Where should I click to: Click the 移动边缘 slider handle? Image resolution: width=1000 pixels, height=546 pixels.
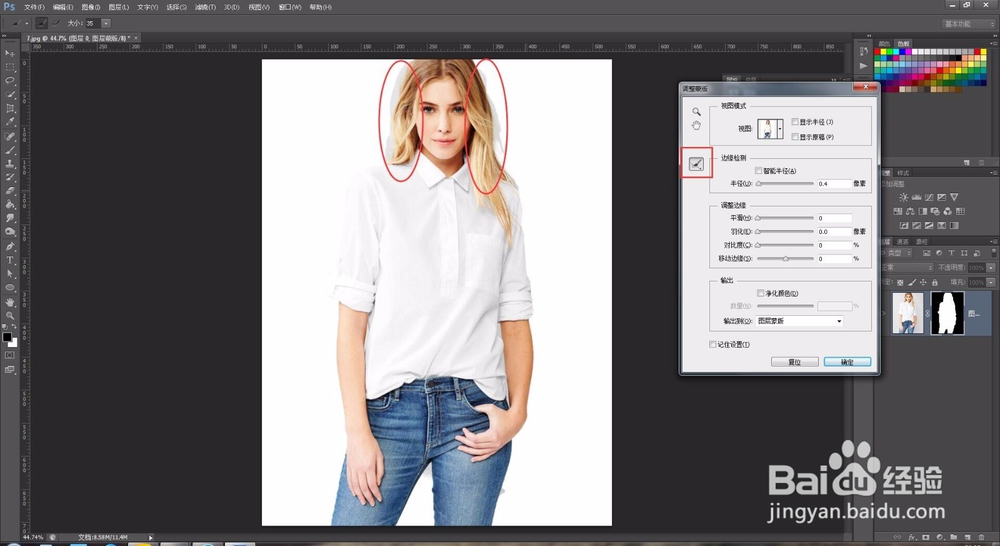[786, 259]
